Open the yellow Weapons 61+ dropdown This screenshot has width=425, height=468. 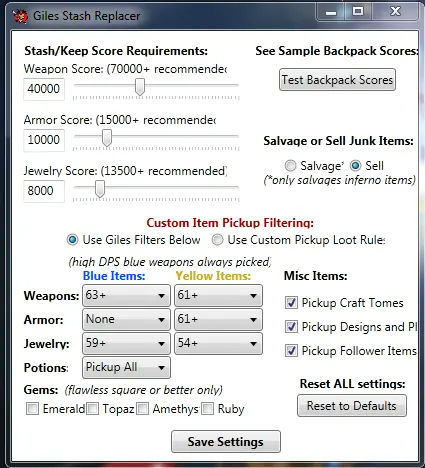(218, 295)
